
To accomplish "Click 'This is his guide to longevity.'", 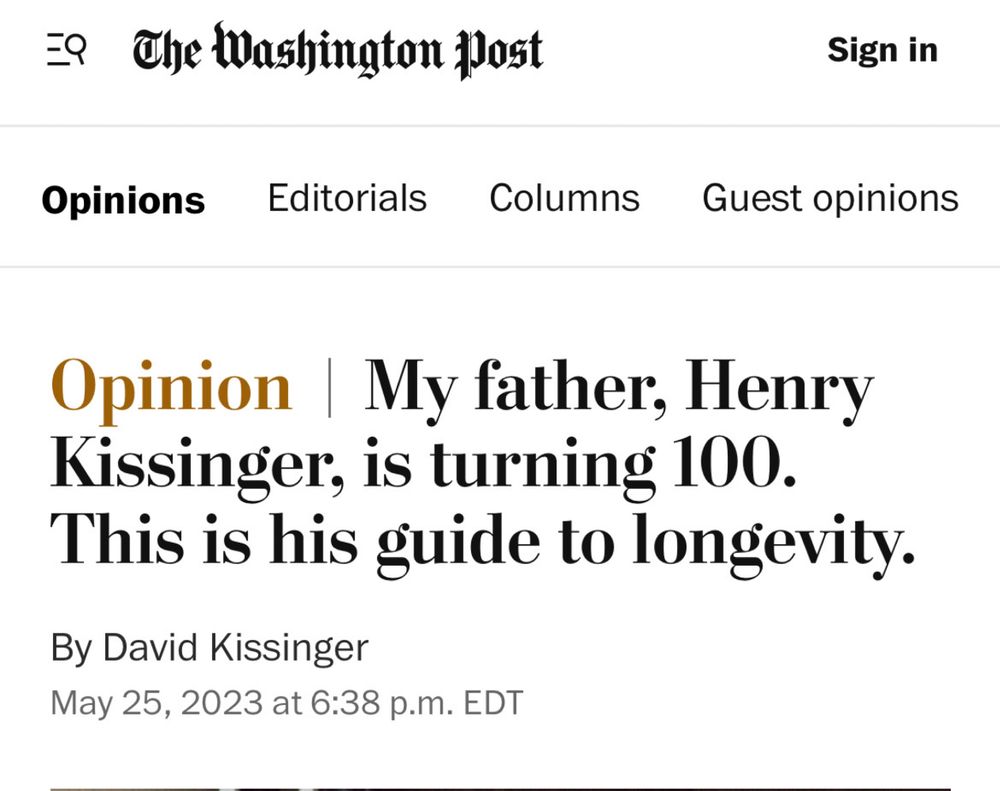I will (483, 542).
